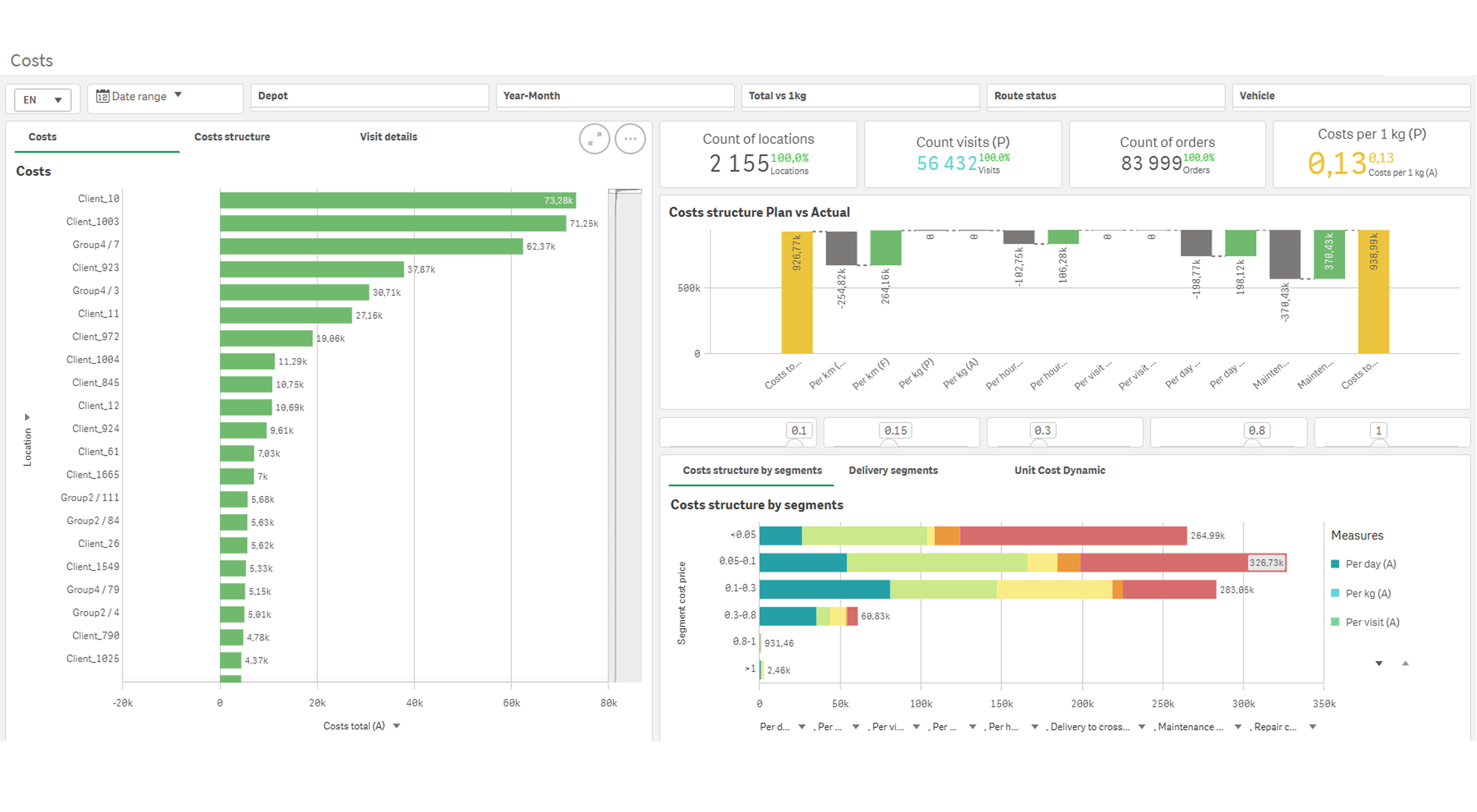Viewport: 1477px width, 812px height.
Task: Open the EN language dropdown
Action: click(x=43, y=100)
